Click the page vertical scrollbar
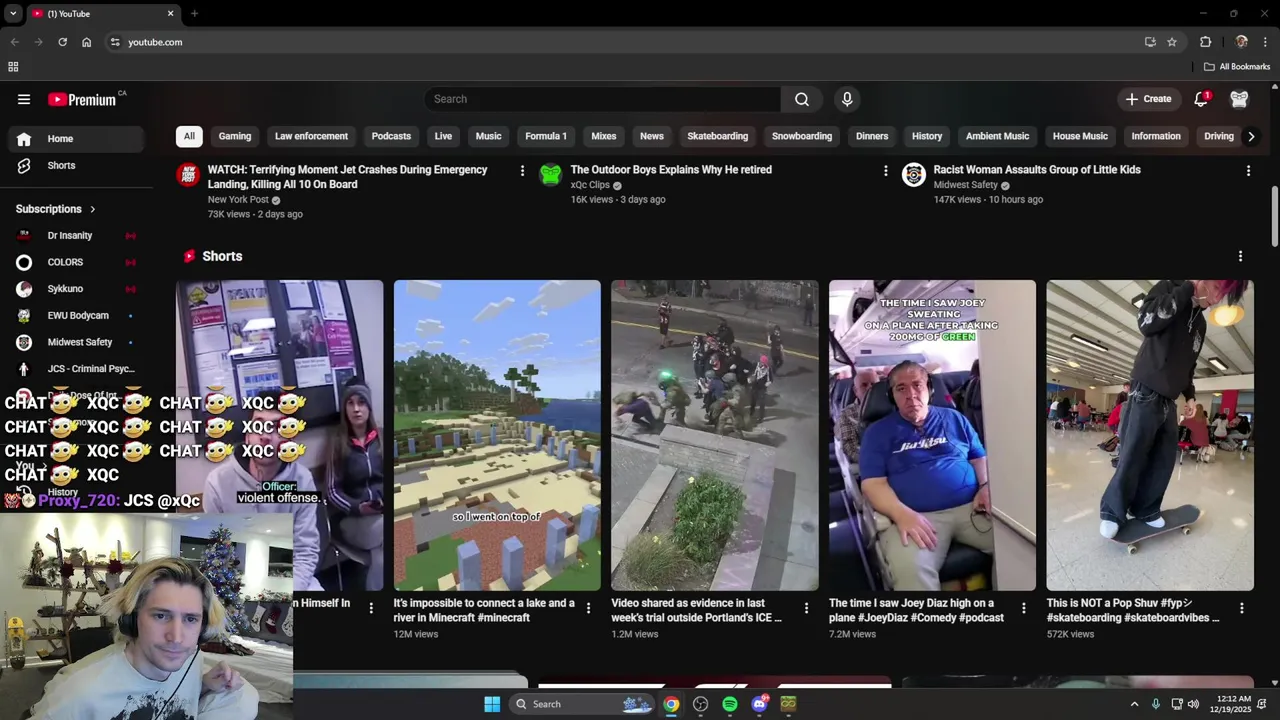 click(x=1274, y=215)
